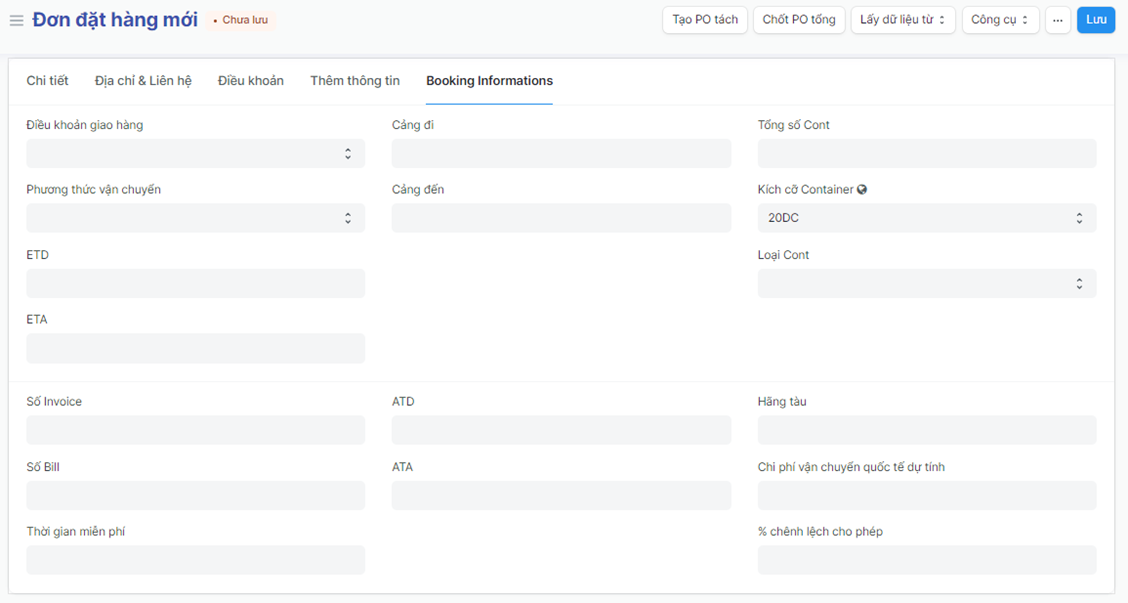Click into the ETD date field

[x=196, y=283]
